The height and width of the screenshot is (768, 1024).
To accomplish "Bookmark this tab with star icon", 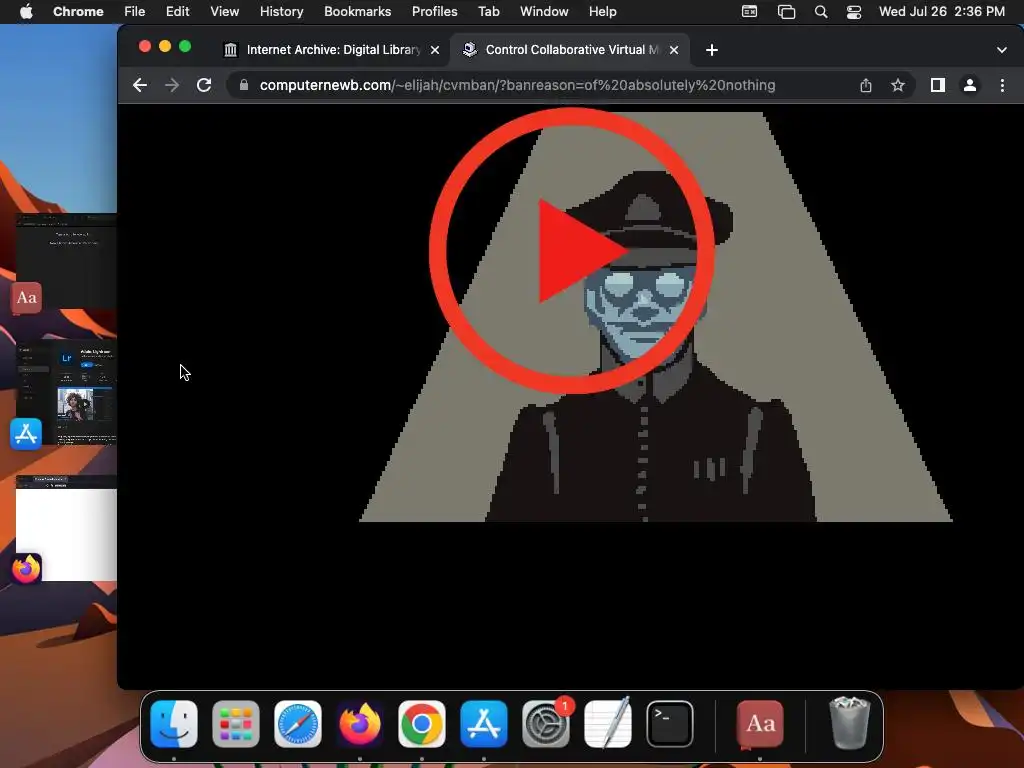I will coord(898,85).
